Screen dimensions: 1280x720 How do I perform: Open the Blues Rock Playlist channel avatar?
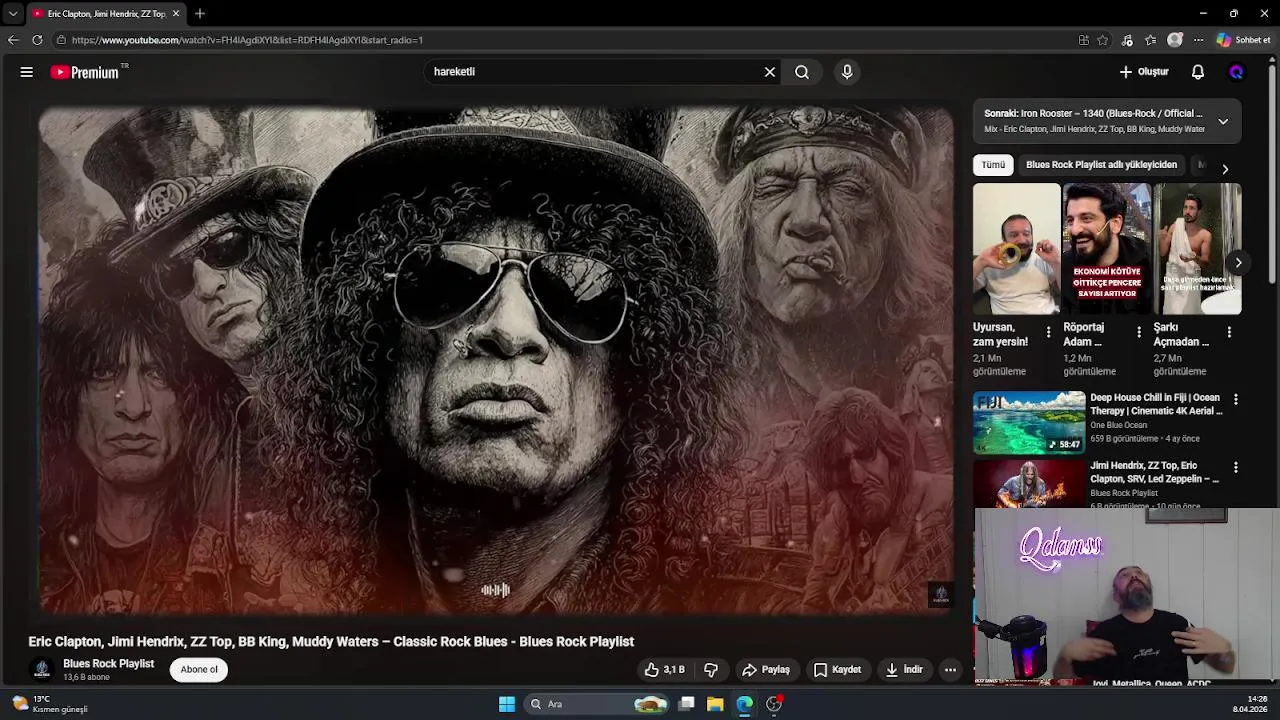pos(41,670)
